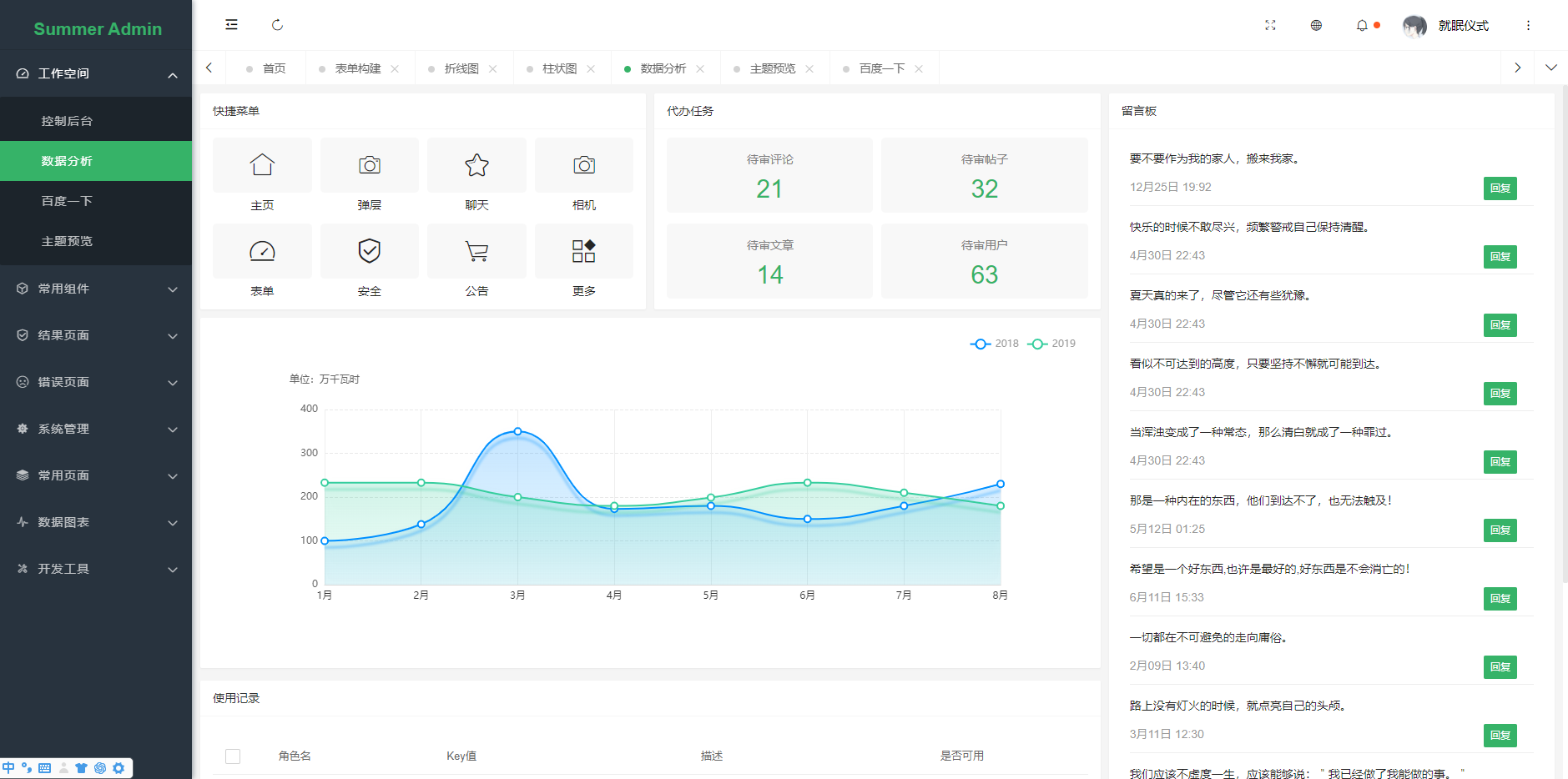Select all rows checkbox in 使用记录 table
The height and width of the screenshot is (779, 1568).
[233, 756]
